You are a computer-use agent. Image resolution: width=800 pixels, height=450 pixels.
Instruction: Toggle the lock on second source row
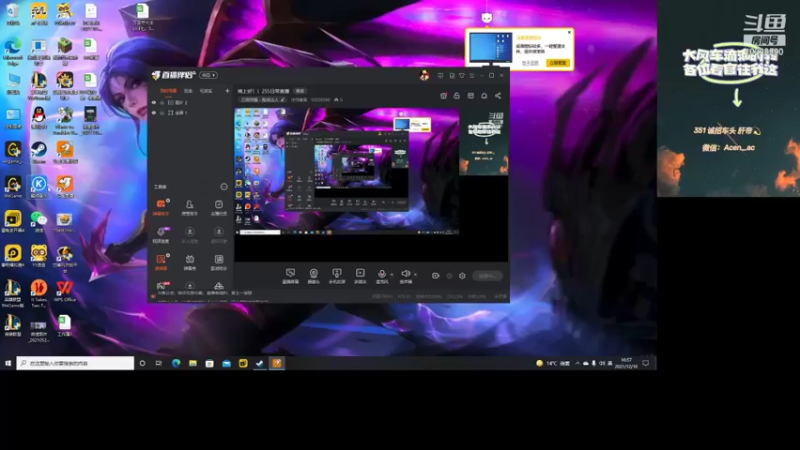tap(162, 113)
